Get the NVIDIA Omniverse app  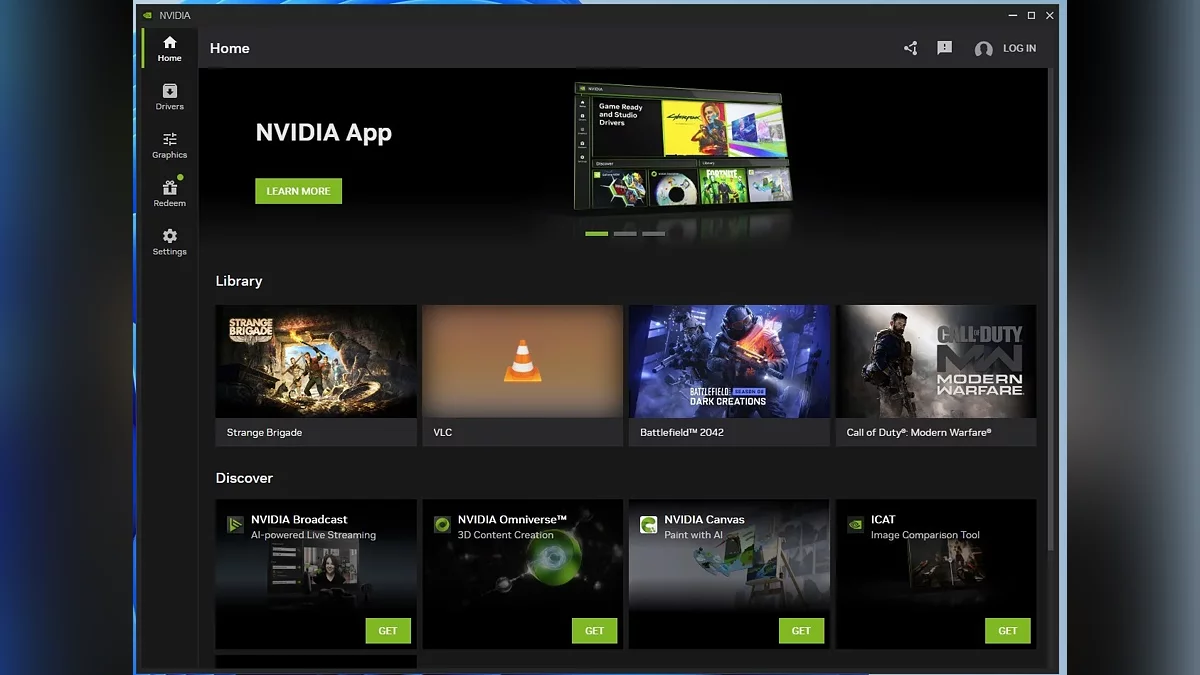click(594, 631)
